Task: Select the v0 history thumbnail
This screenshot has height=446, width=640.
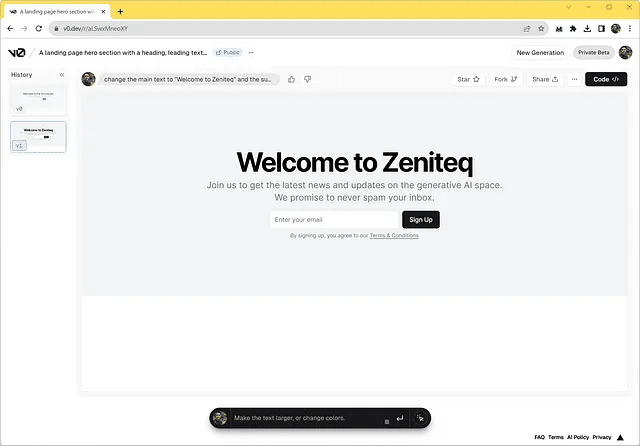Action: 38,100
